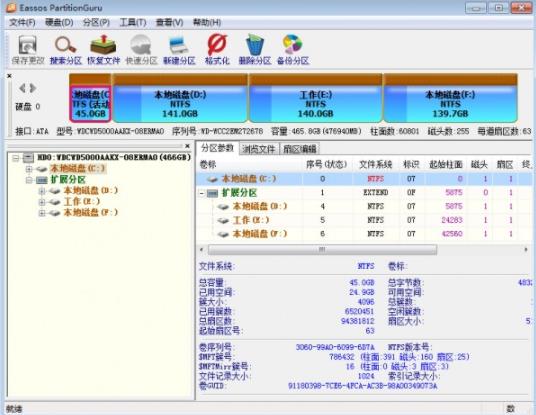Screen dimensions: 536x415
Task: Click the Delete Partition (删除分区) trash icon
Action: (255, 50)
